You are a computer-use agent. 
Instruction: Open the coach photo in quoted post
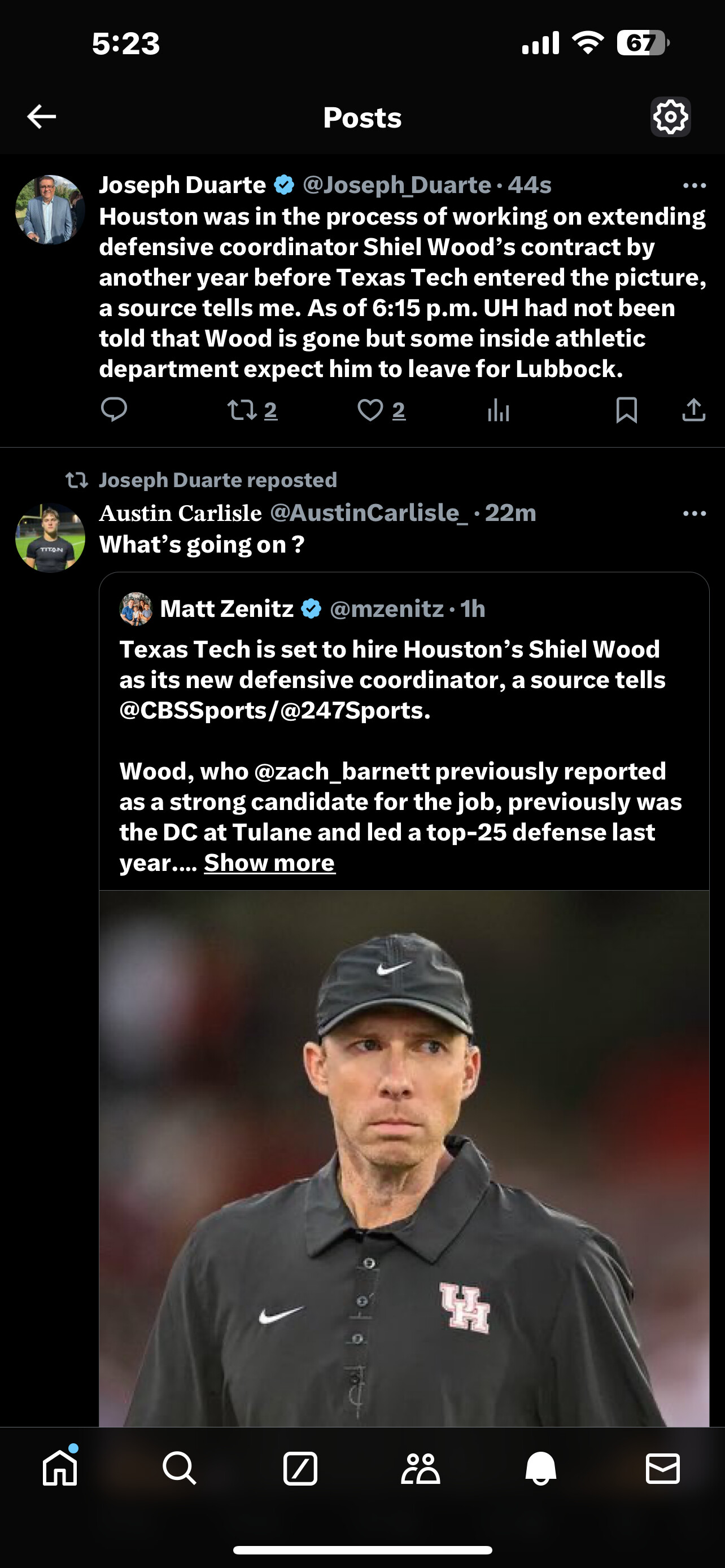[x=404, y=1157]
